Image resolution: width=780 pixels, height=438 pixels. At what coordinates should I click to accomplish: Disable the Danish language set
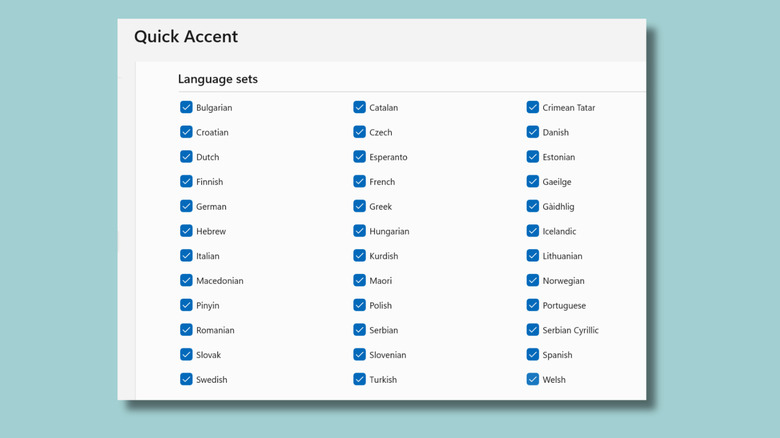(x=533, y=132)
